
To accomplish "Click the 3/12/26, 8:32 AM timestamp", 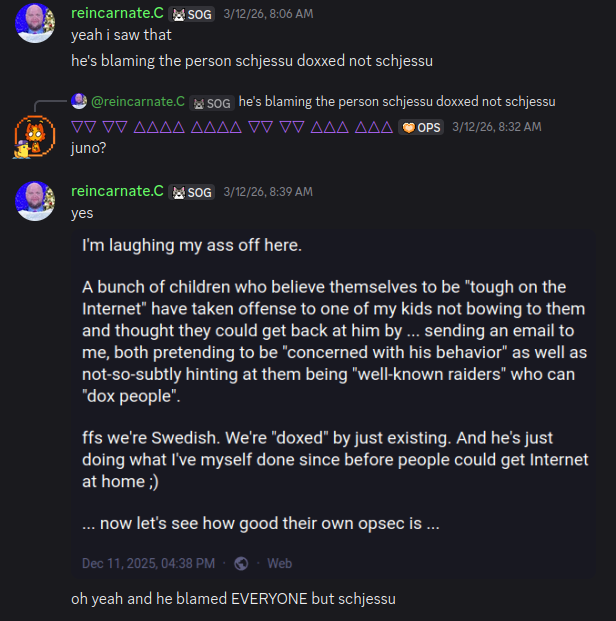I will point(496,127).
